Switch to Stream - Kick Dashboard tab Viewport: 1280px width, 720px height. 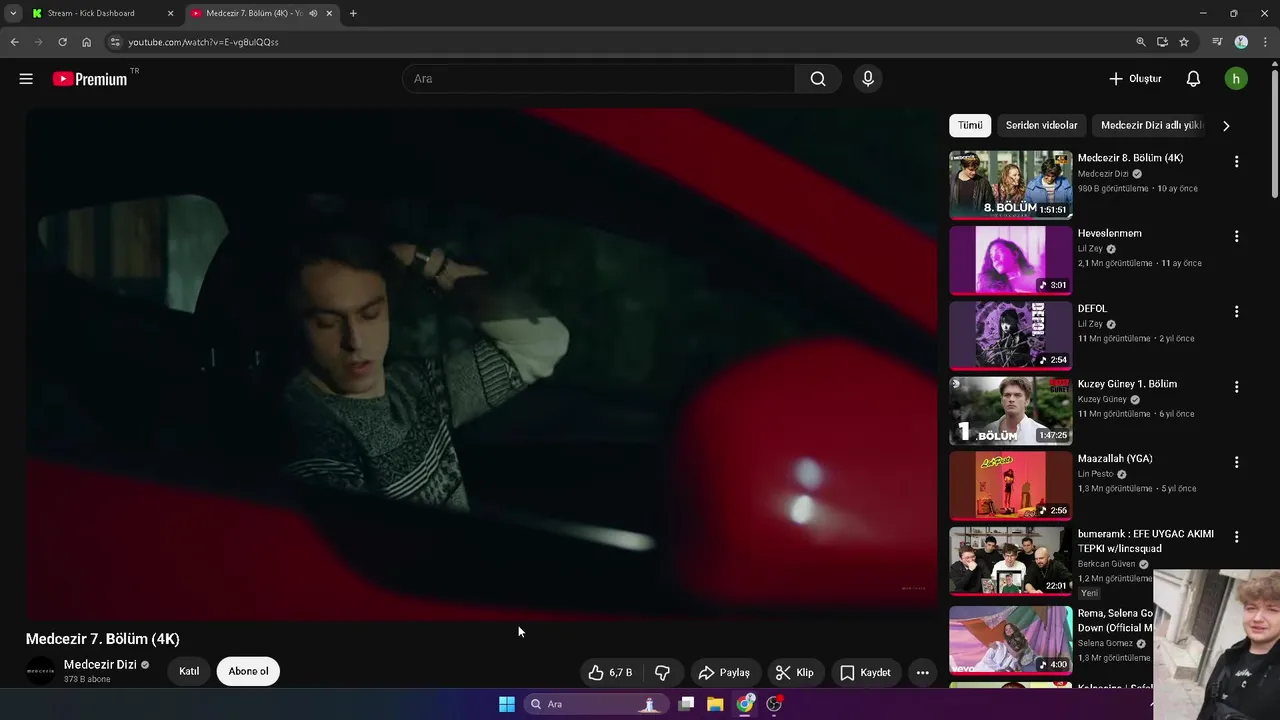(x=98, y=13)
